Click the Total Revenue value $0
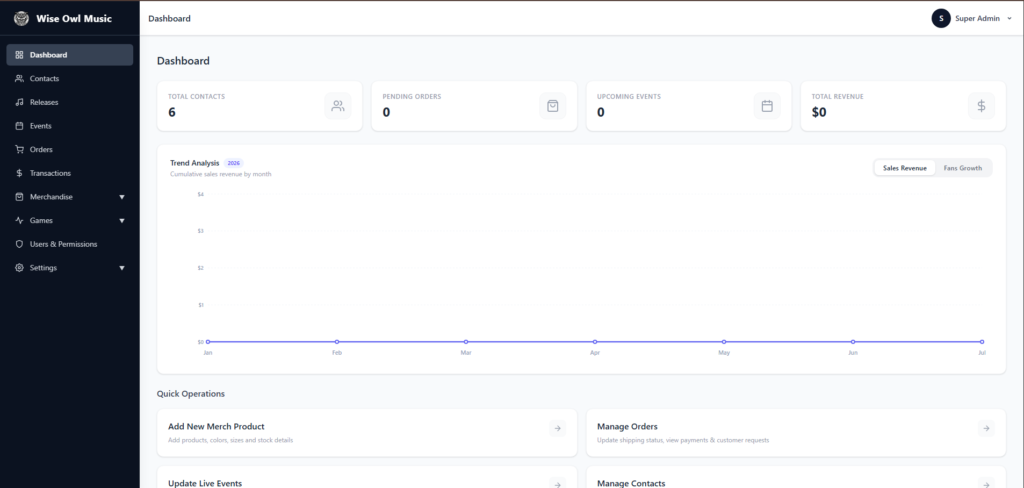The image size is (1024, 488). click(819, 112)
